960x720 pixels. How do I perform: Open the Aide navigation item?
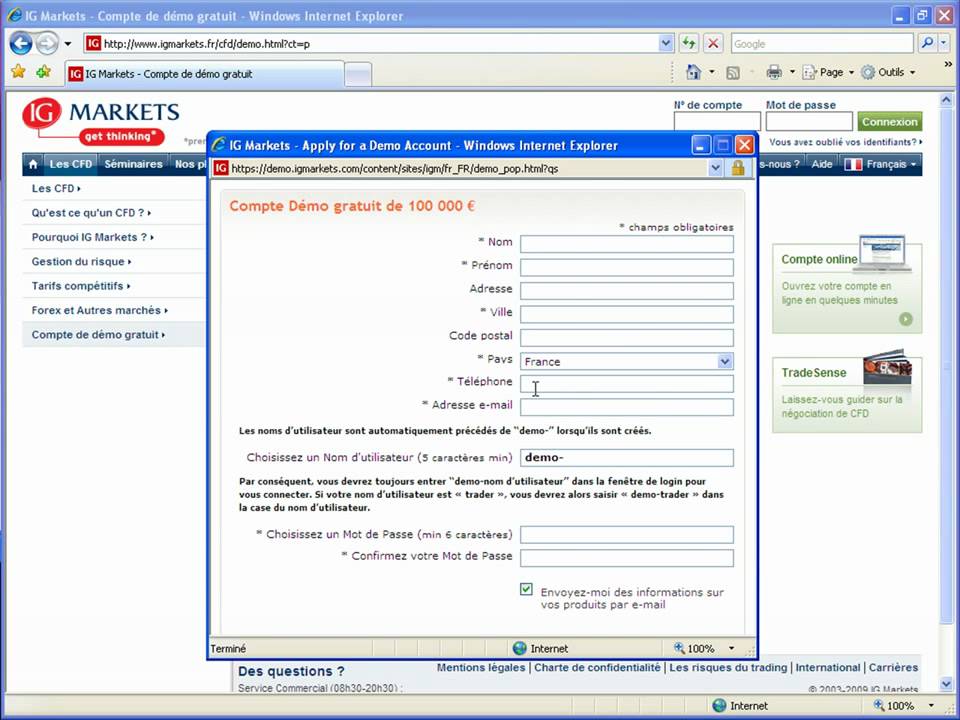[822, 164]
